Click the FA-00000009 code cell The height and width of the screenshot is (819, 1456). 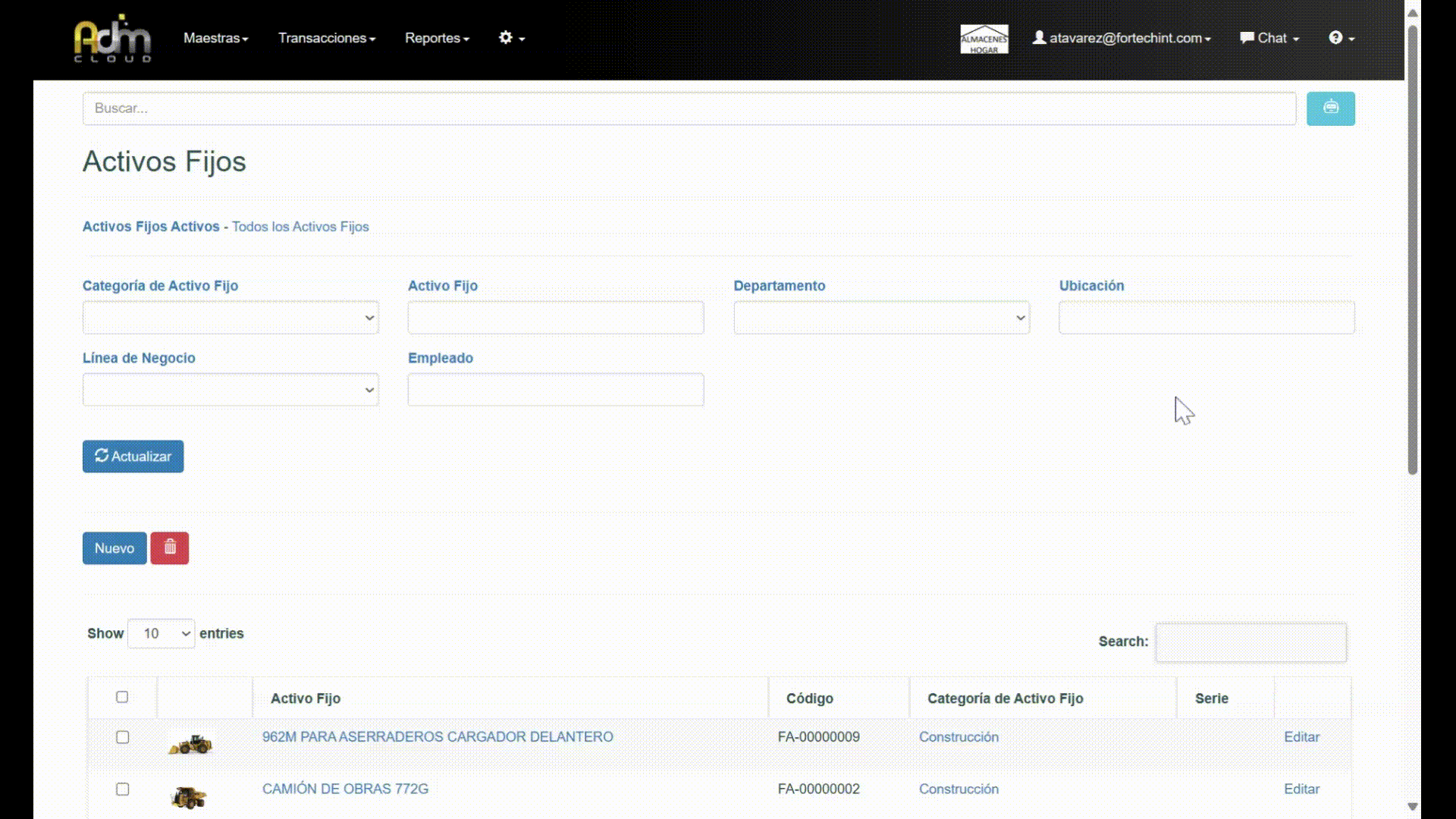[818, 737]
